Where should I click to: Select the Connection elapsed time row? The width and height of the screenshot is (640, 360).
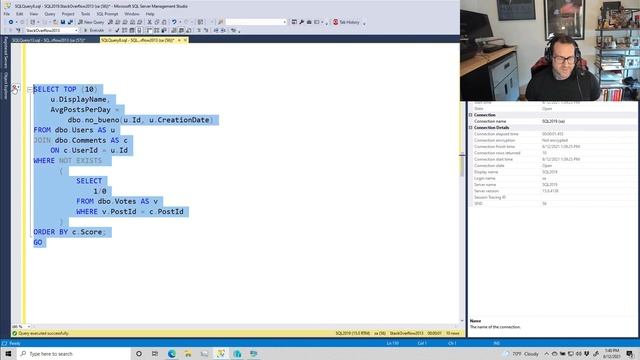click(x=553, y=134)
